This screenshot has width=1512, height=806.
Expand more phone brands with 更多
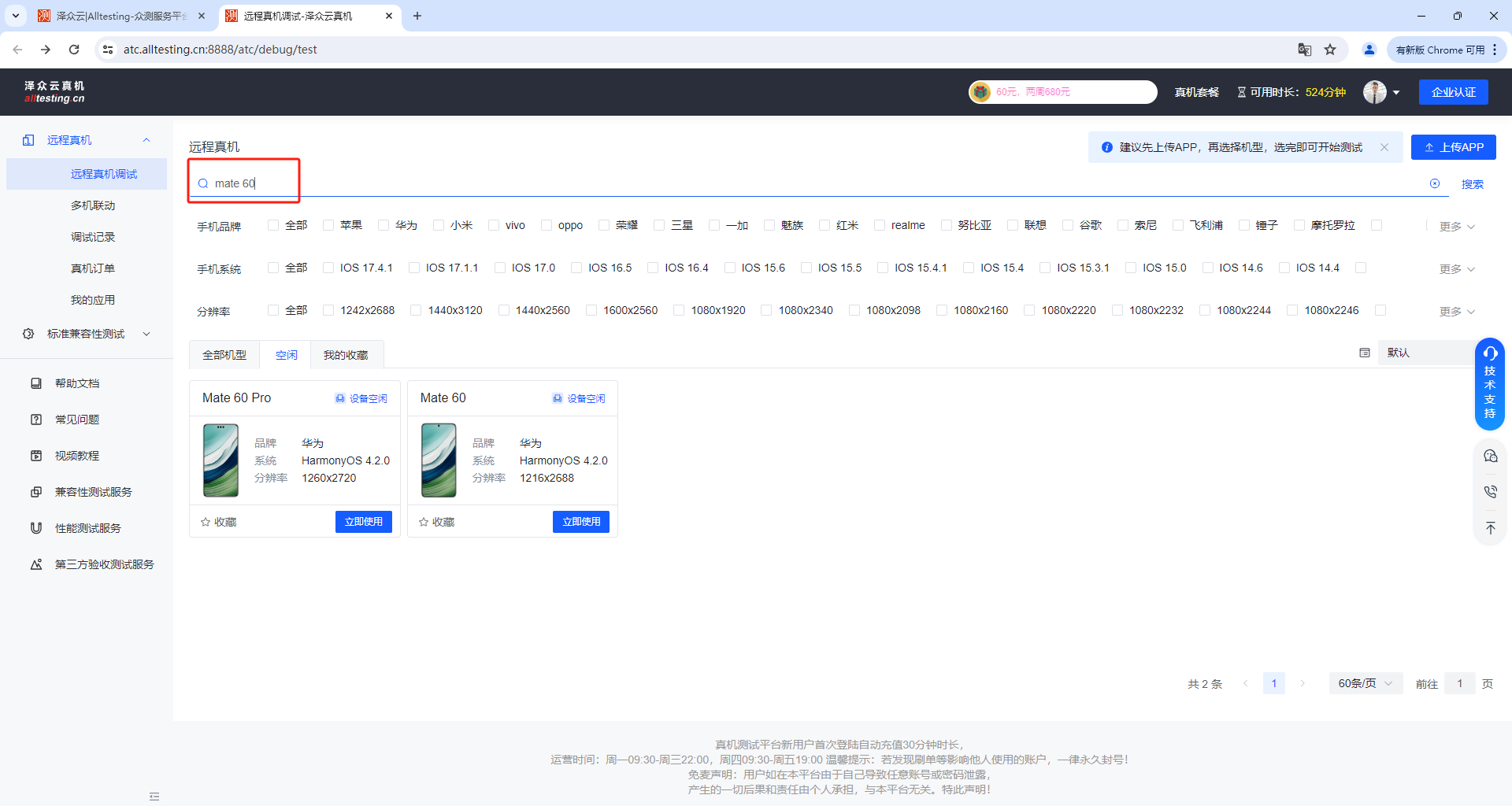click(1457, 227)
